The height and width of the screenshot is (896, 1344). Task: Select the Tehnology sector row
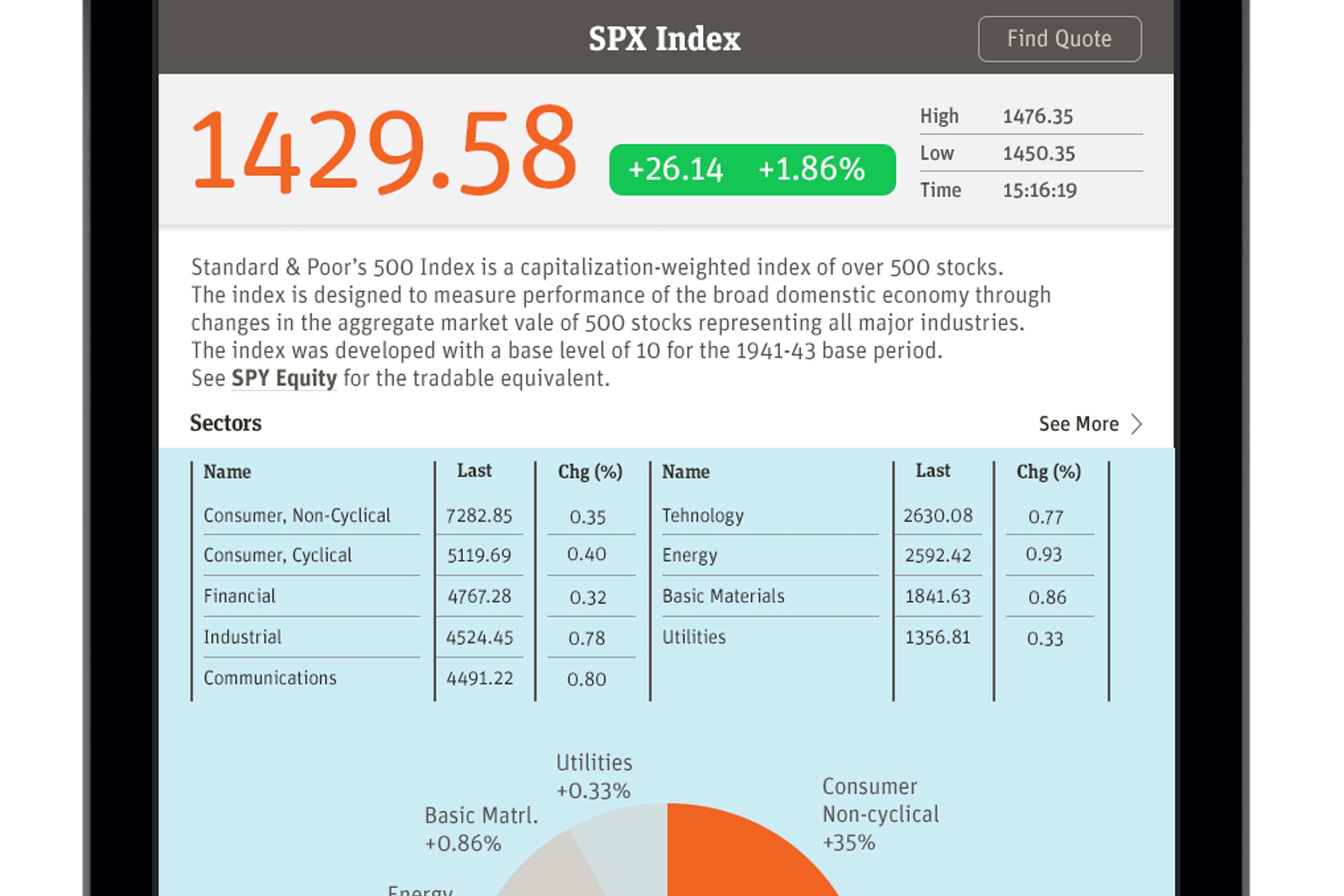(703, 516)
